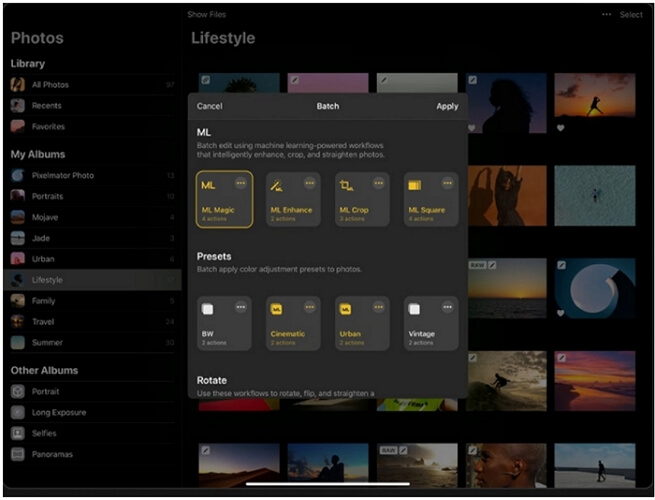
Task: Open the Family album
Action: [x=92, y=301]
